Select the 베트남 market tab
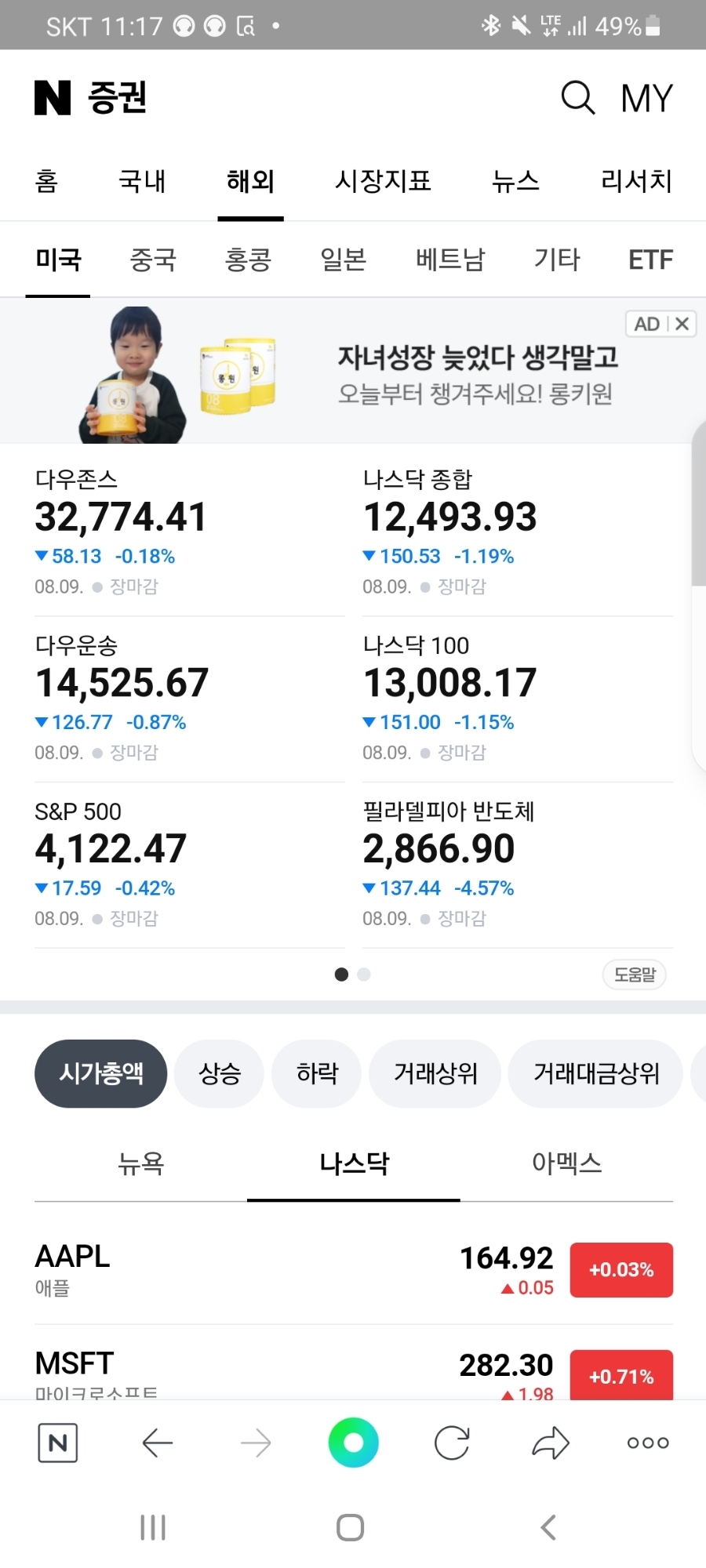The width and height of the screenshot is (706, 1568). (x=450, y=260)
